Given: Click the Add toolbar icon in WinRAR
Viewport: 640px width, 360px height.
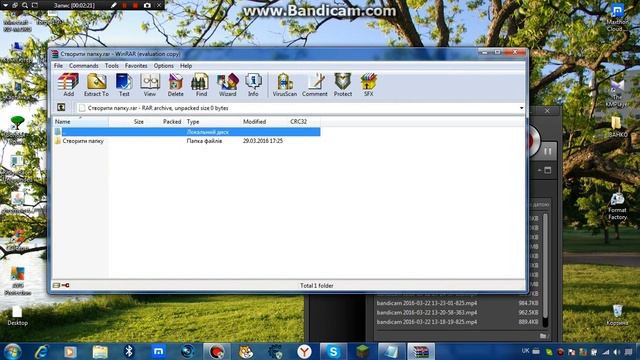Looking at the screenshot, I should [x=68, y=85].
